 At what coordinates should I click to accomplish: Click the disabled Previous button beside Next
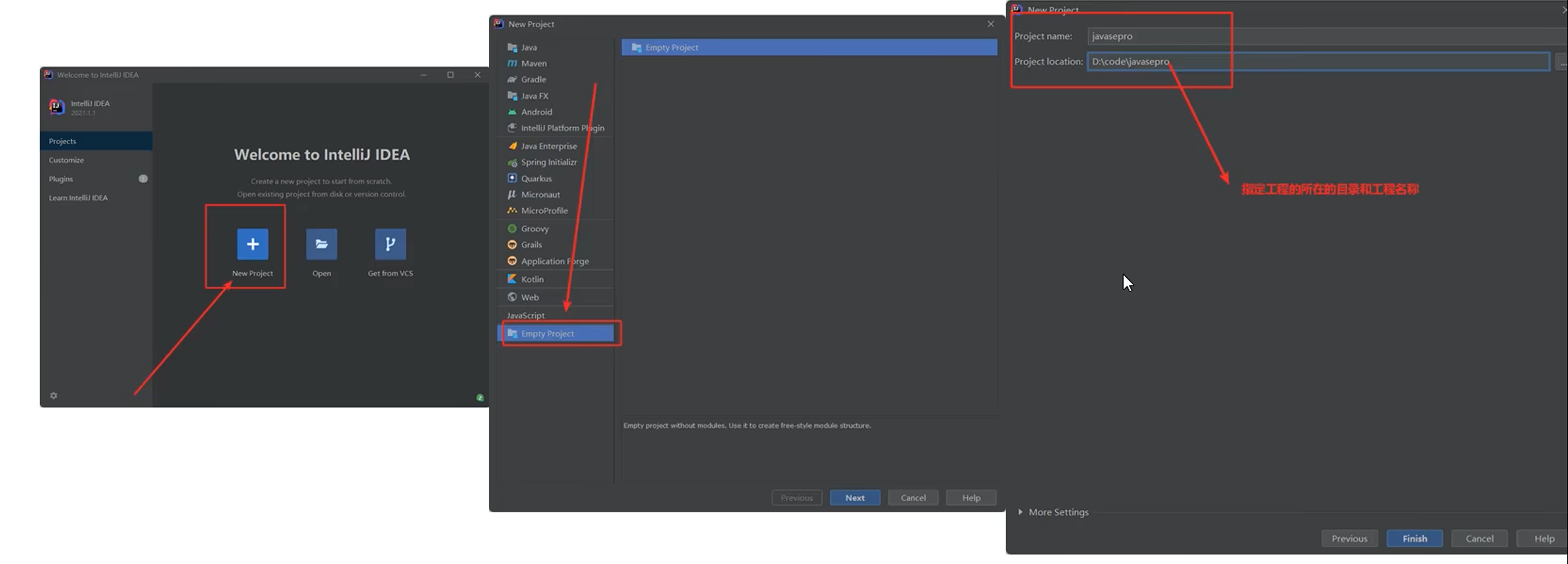[x=797, y=497]
